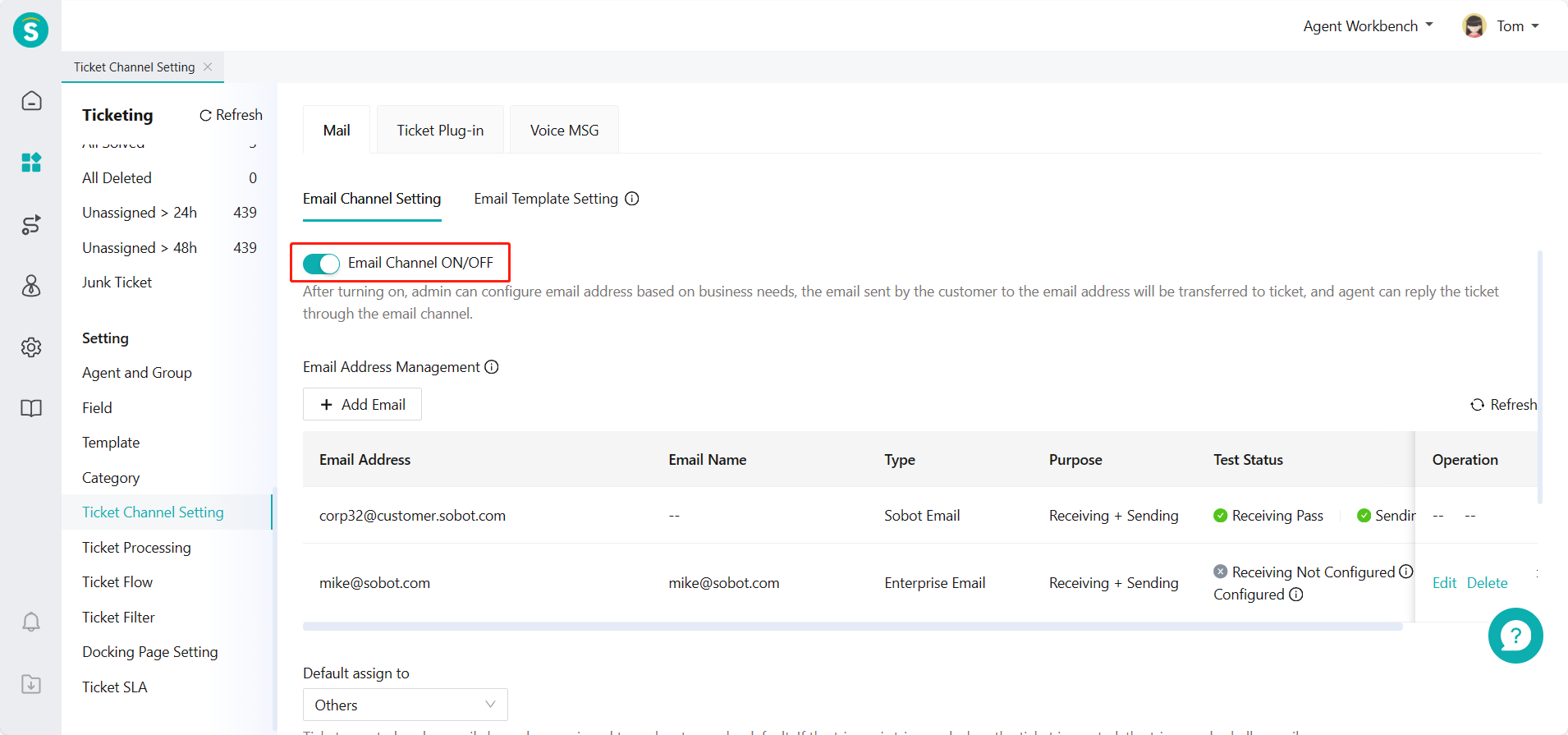Click the sidebar menu vertical scrollbar

tap(274, 608)
